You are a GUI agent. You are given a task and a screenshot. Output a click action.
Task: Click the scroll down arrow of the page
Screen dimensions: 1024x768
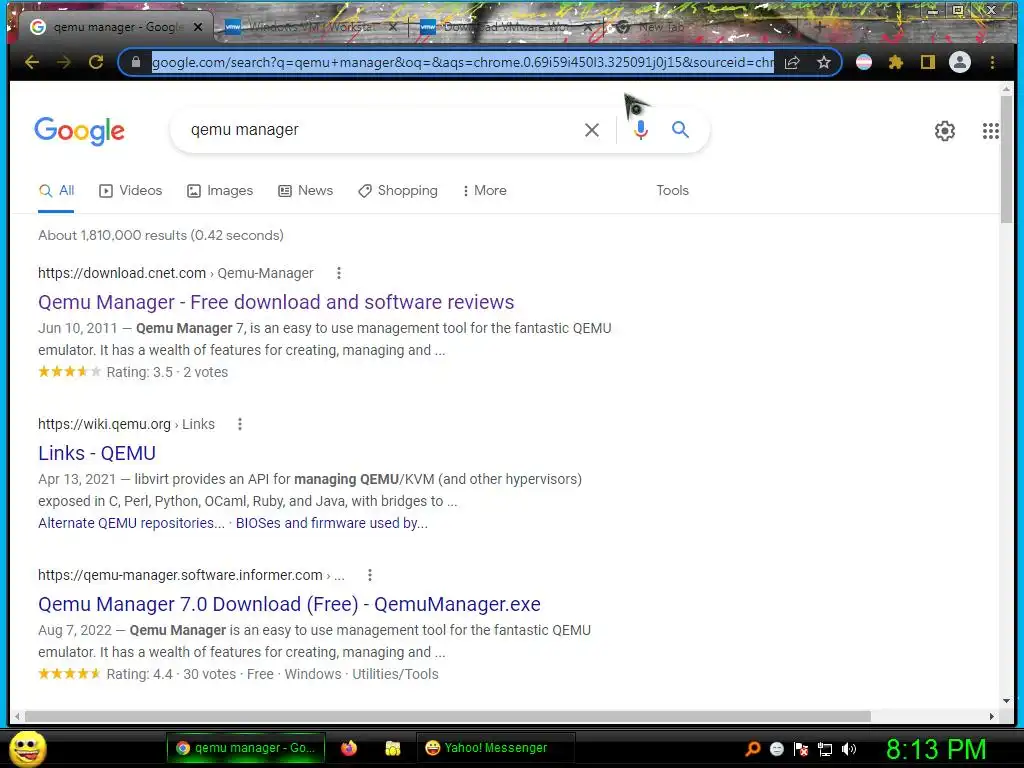coord(1006,701)
